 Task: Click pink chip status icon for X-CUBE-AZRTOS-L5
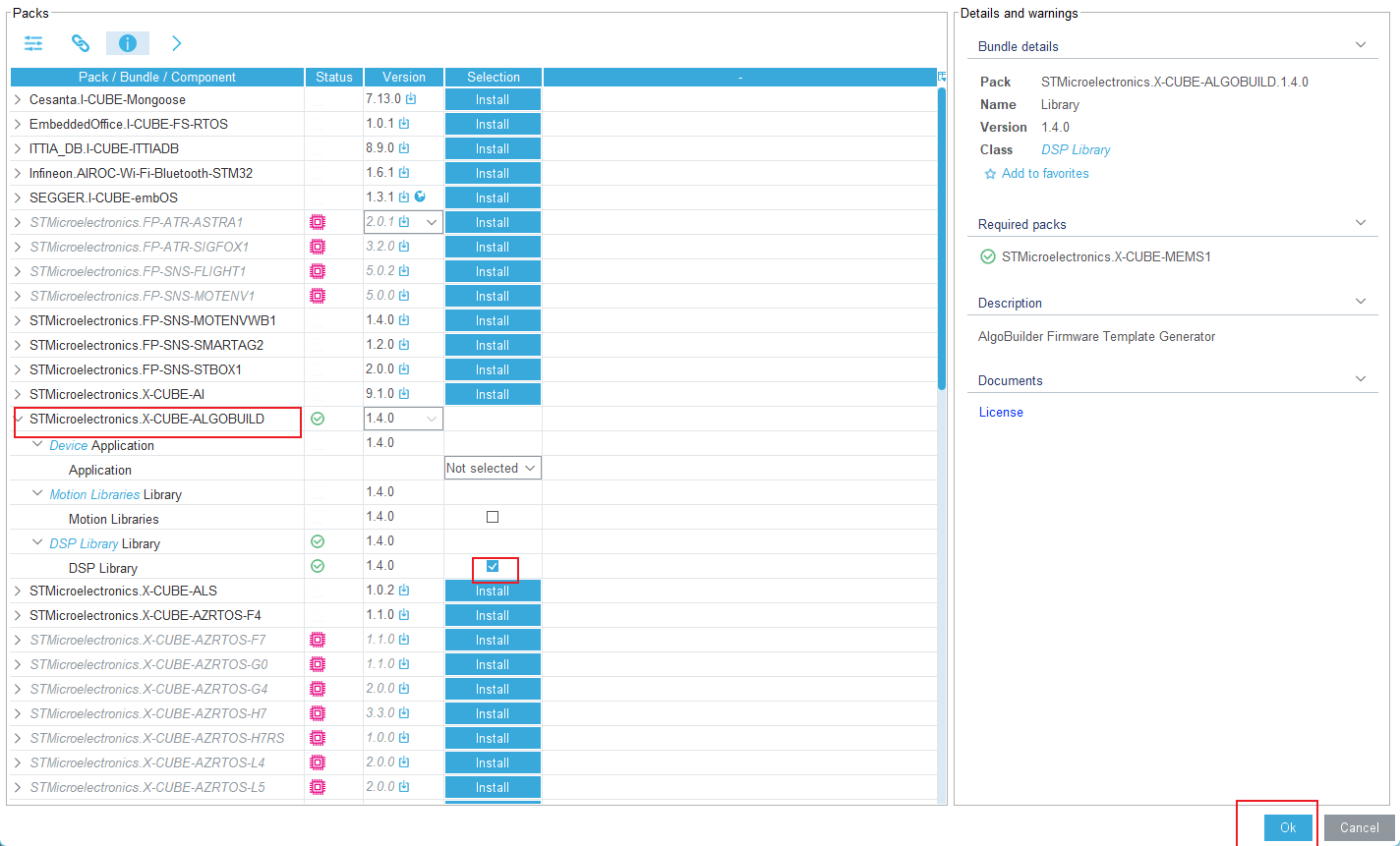[x=318, y=787]
